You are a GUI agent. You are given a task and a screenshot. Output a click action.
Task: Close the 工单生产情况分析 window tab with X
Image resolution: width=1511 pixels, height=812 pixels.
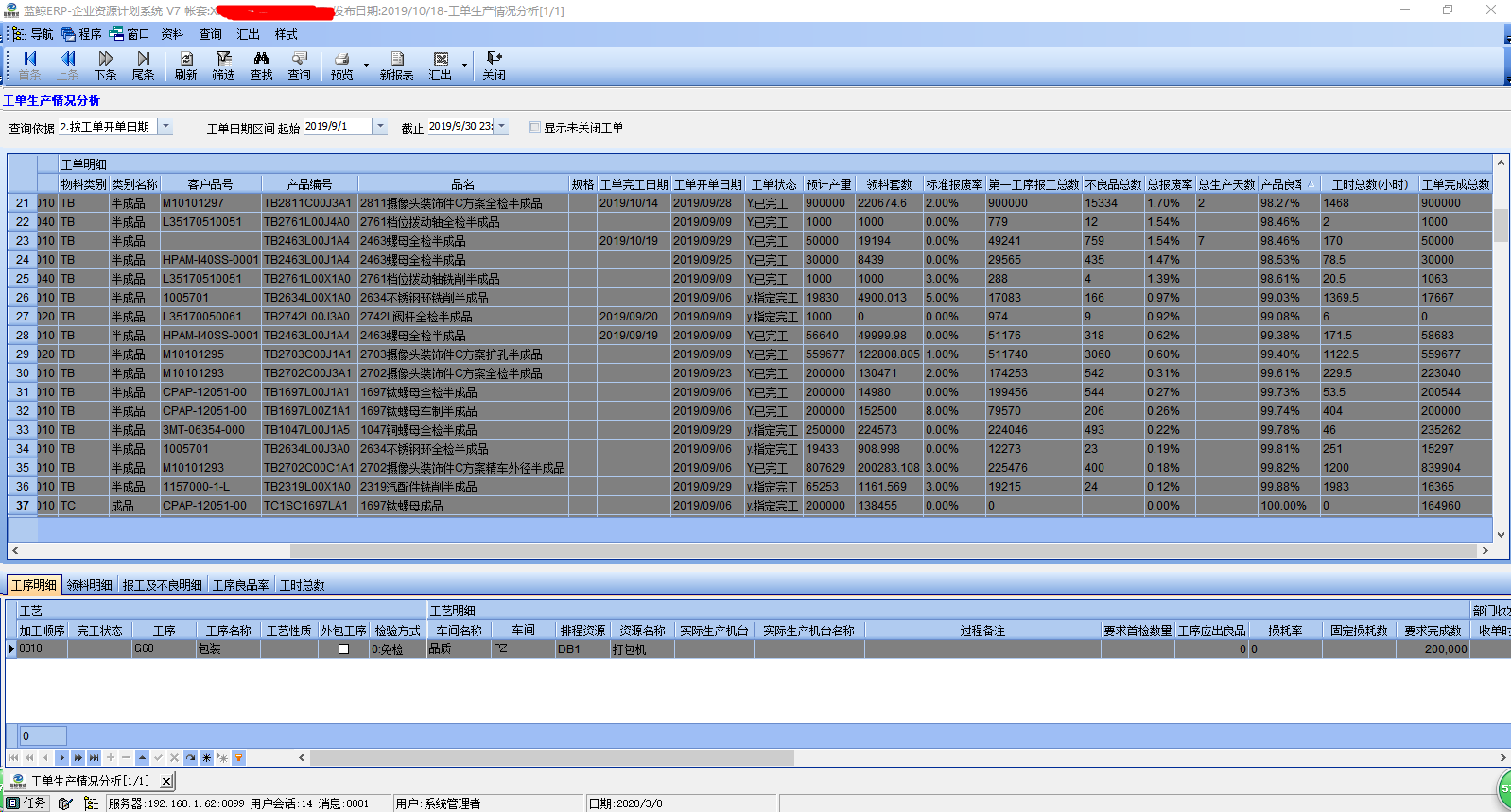click(x=165, y=781)
